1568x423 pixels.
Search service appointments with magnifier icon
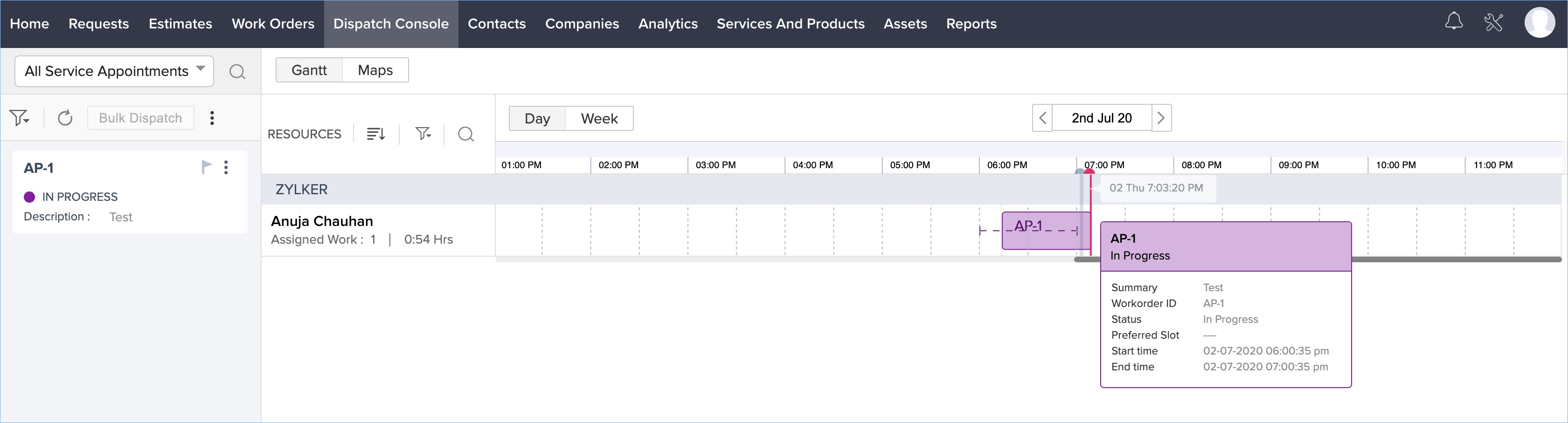pos(237,72)
